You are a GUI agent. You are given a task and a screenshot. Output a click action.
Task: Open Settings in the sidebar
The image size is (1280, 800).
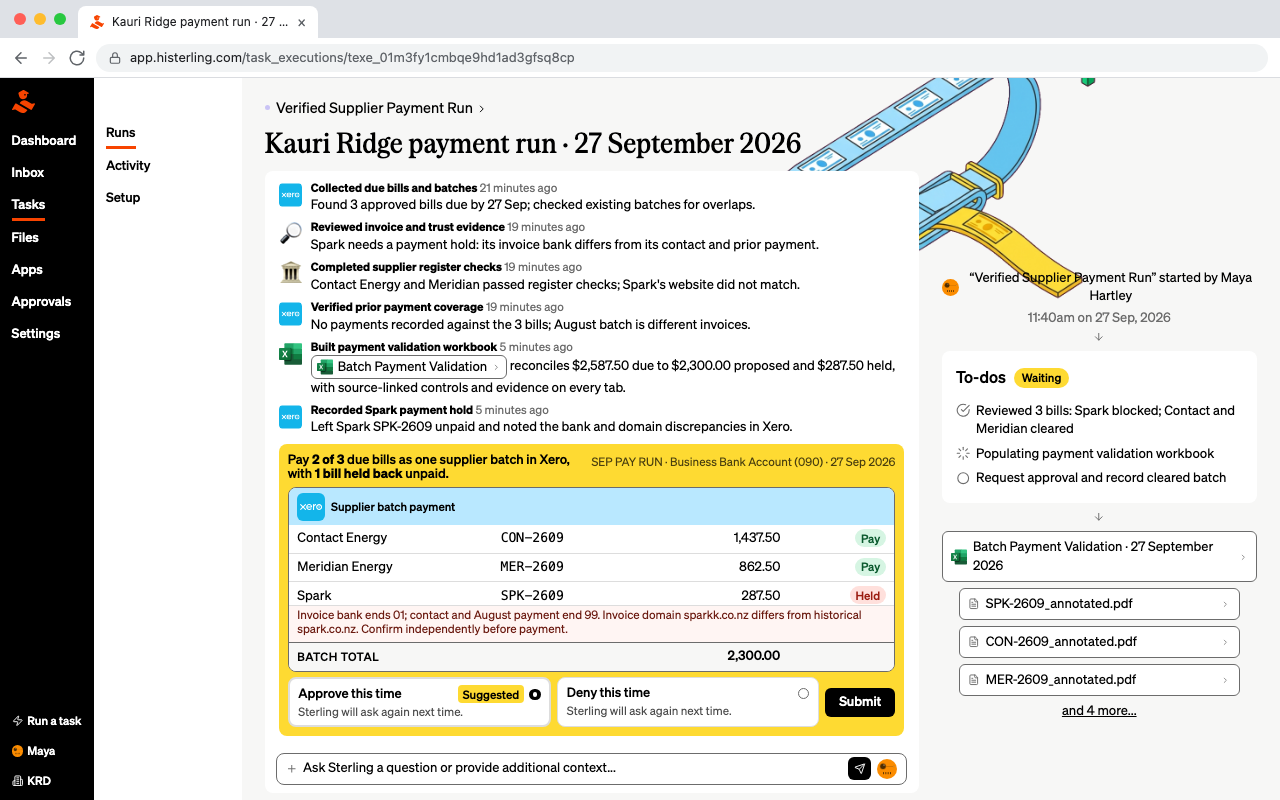click(x=36, y=334)
